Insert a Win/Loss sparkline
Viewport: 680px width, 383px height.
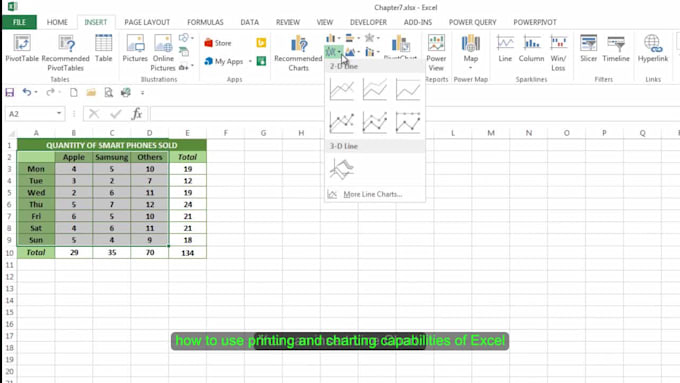tap(558, 53)
